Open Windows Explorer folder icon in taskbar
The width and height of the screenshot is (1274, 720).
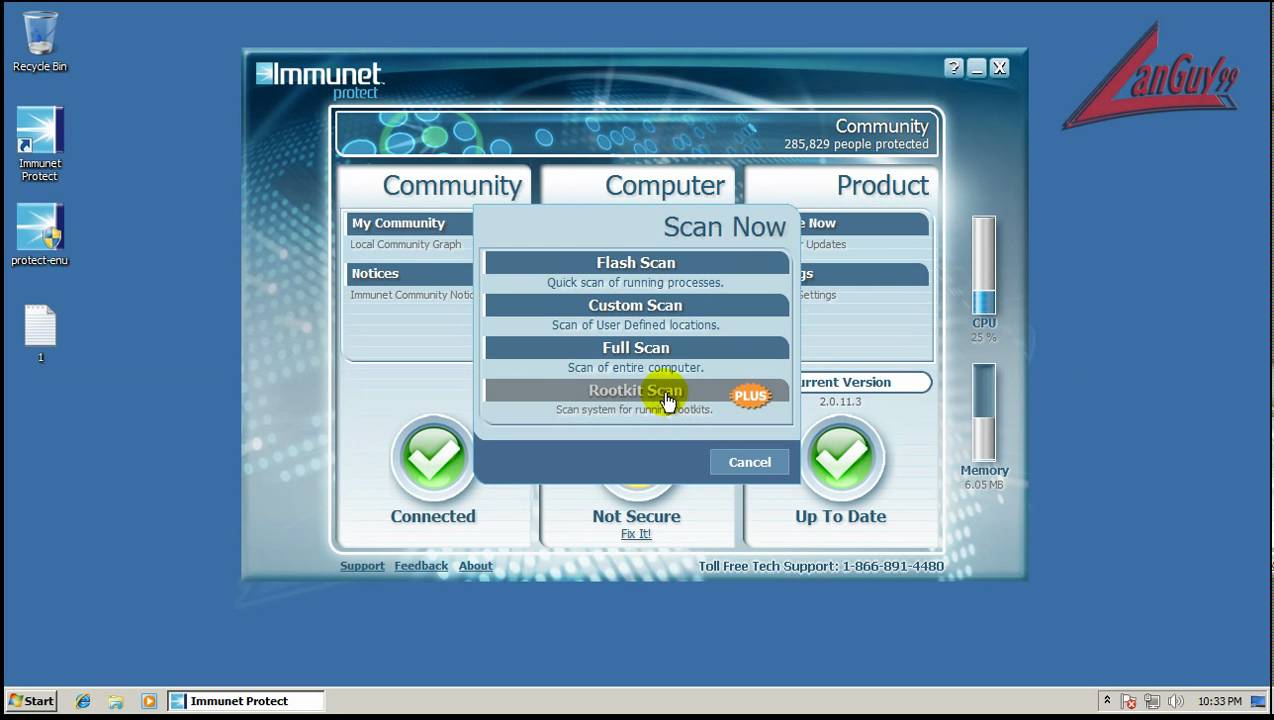click(116, 701)
